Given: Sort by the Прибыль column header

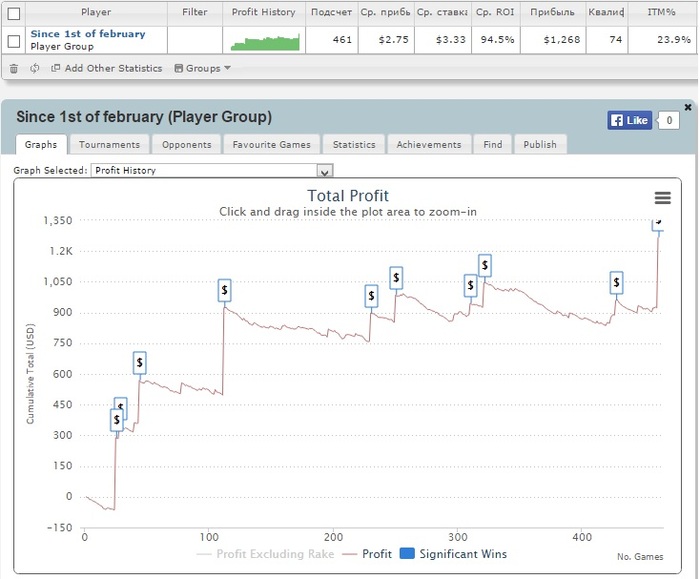Looking at the screenshot, I should [x=553, y=12].
